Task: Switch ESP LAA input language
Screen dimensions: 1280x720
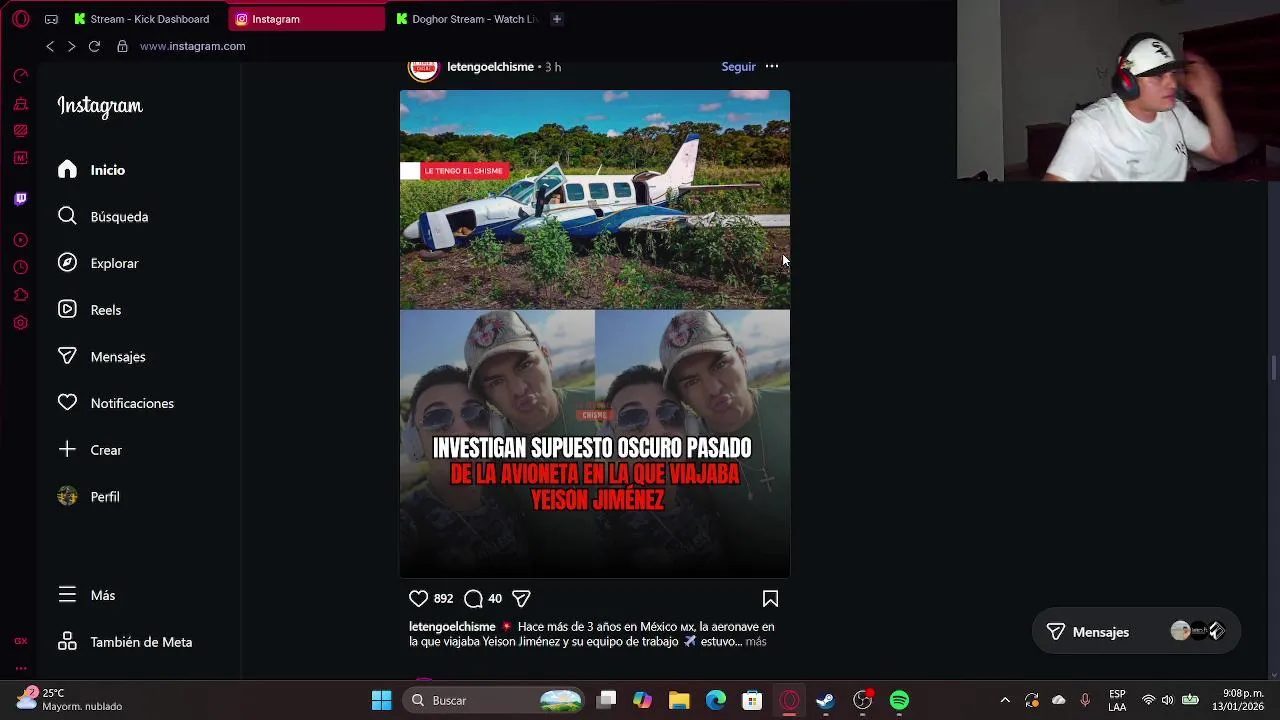Action: [x=1117, y=700]
